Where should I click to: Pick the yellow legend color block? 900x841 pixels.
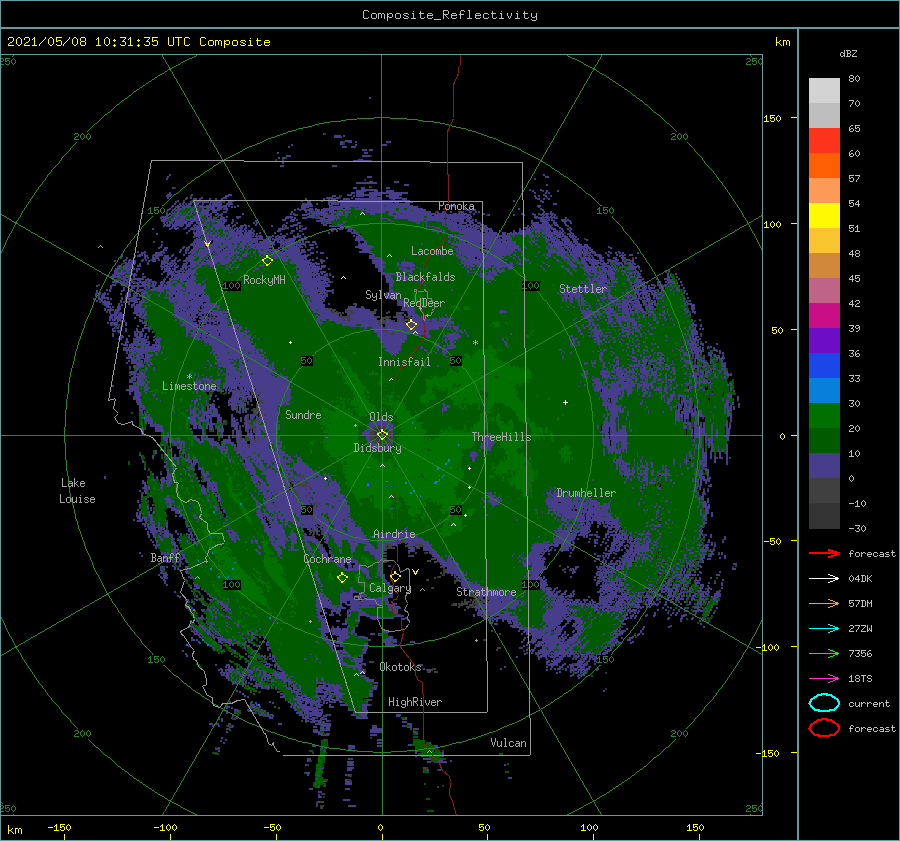824,215
